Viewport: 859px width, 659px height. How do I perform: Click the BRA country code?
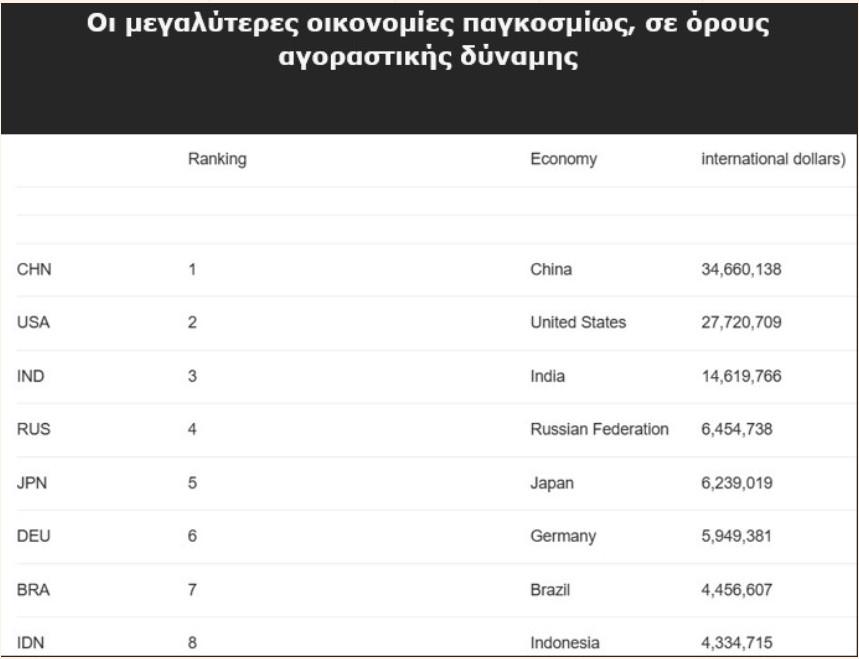pyautogui.click(x=34, y=590)
